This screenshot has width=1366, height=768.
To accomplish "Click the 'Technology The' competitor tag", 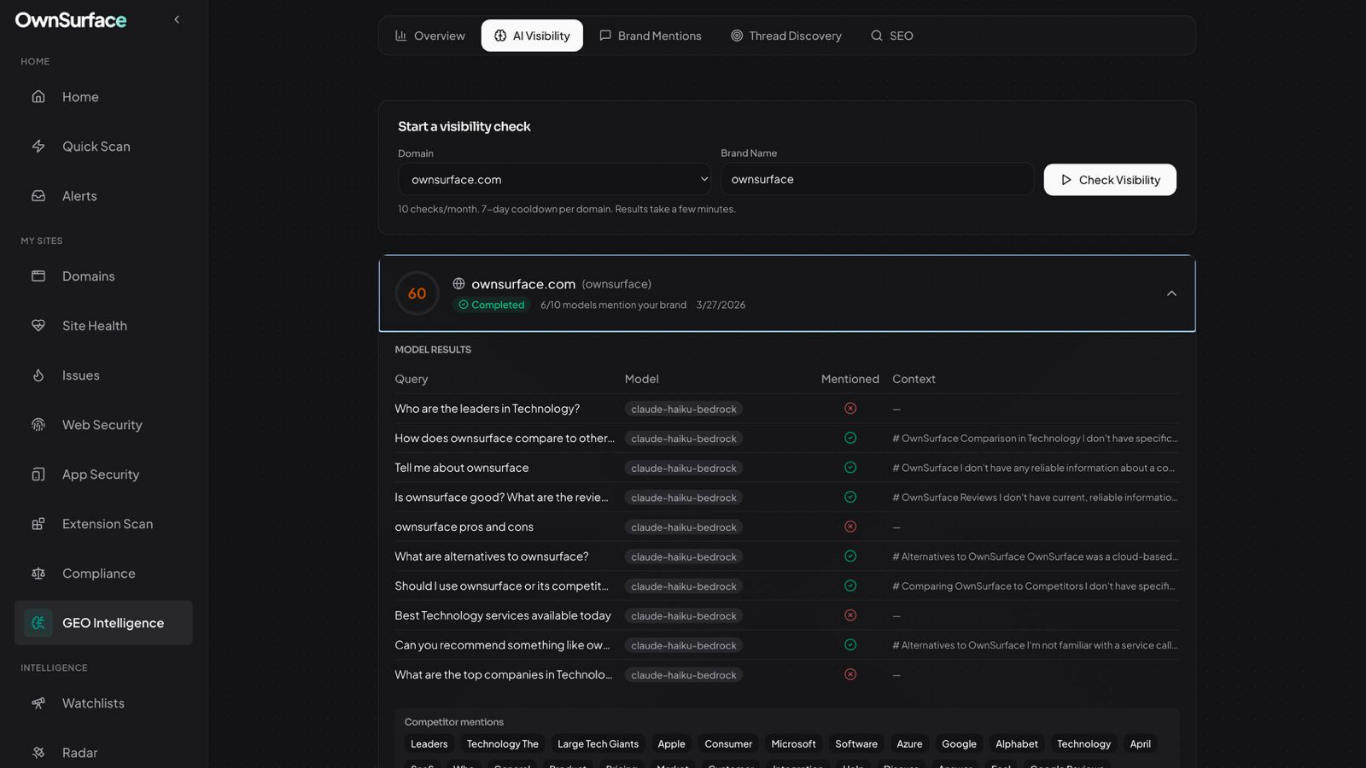I will [x=503, y=744].
